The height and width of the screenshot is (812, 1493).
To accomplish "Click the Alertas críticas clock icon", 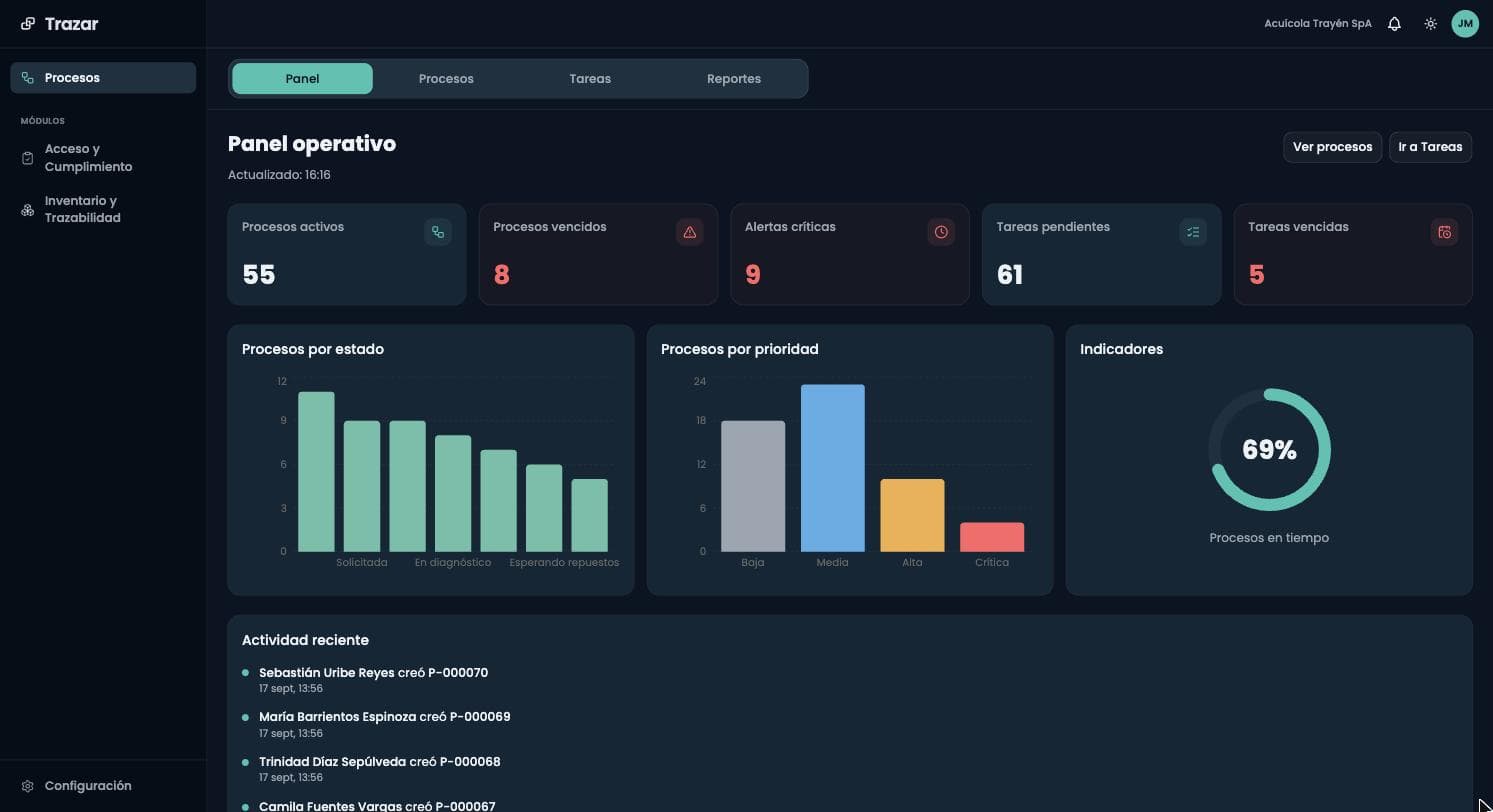I will pyautogui.click(x=941, y=232).
